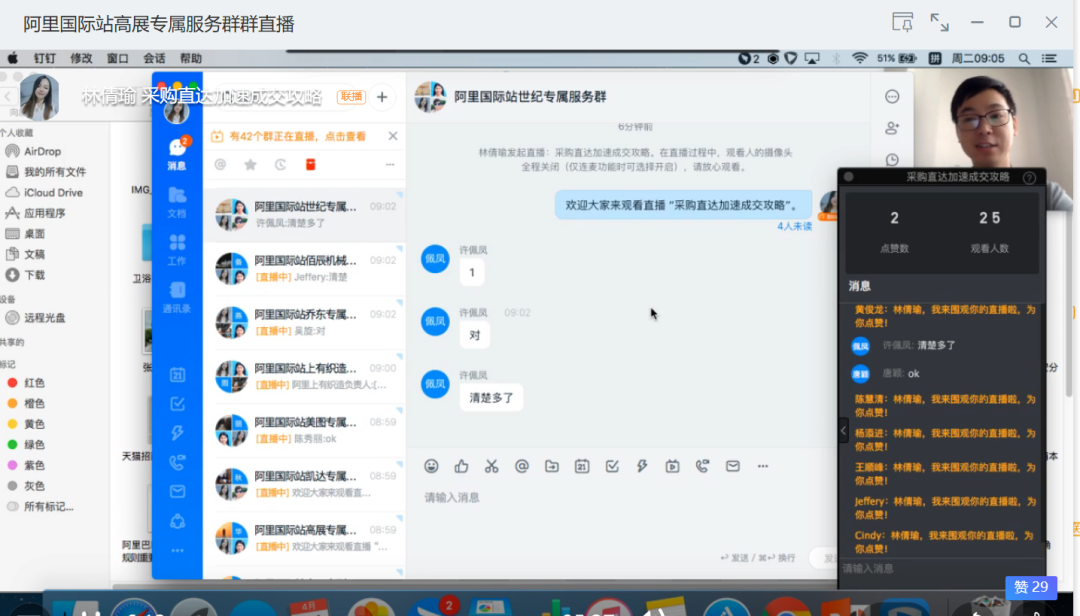1080x616 pixels.
Task: Open the calendar icon in DingTalk sidebar
Action: [177, 375]
